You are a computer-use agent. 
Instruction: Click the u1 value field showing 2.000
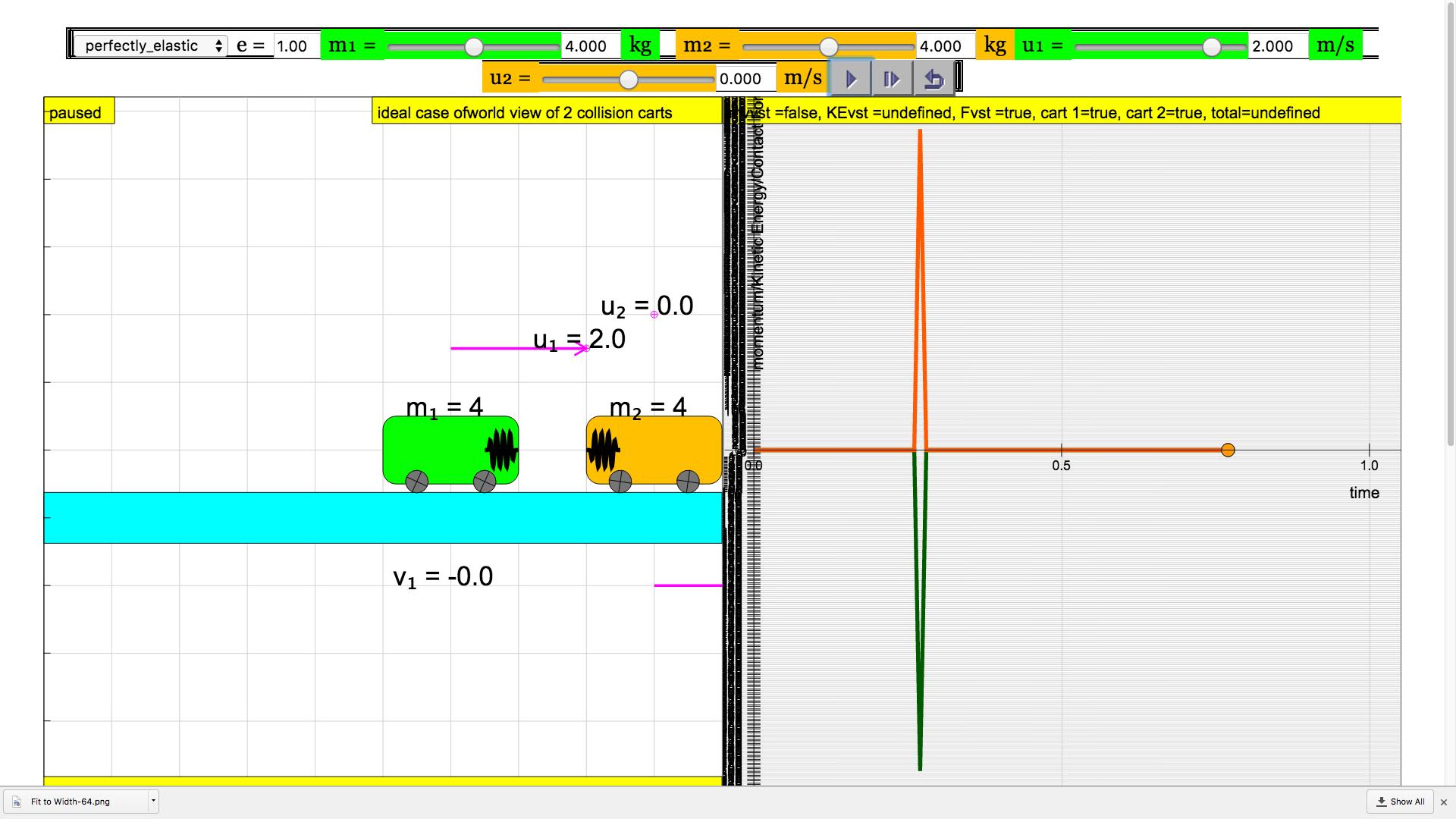click(x=1279, y=45)
